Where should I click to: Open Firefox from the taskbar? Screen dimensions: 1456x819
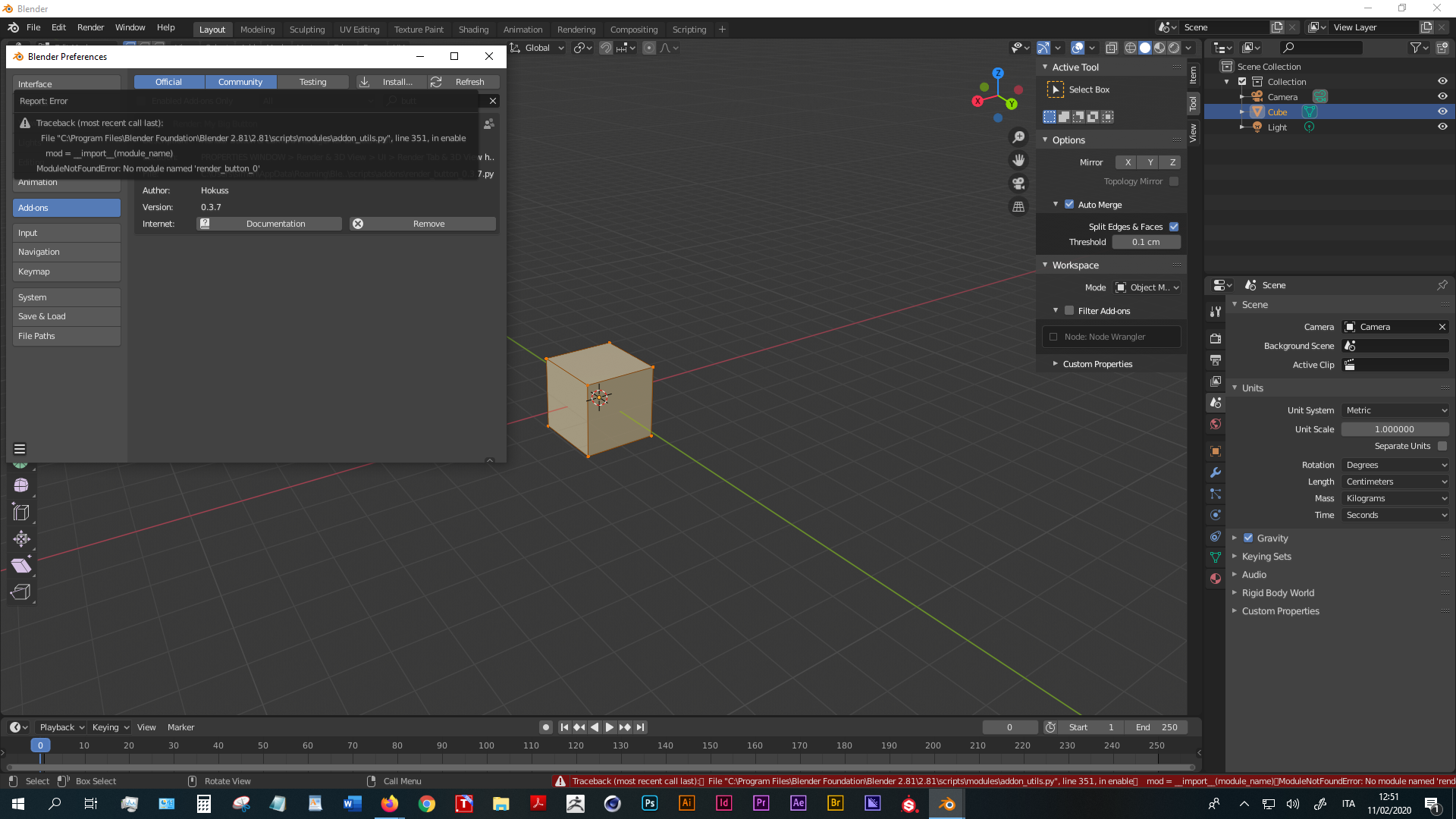pyautogui.click(x=390, y=804)
